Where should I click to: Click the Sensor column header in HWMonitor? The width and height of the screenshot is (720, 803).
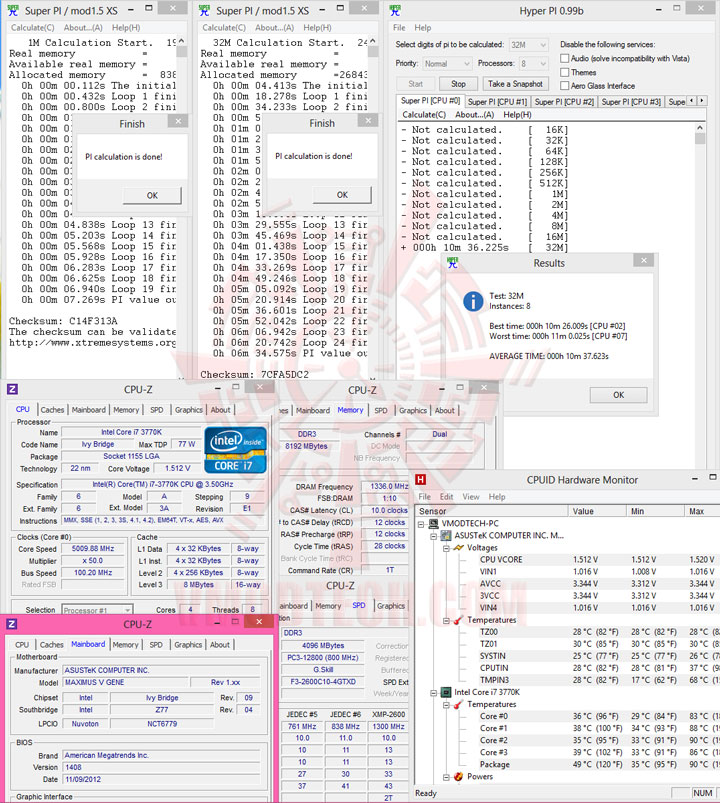pyautogui.click(x=492, y=511)
